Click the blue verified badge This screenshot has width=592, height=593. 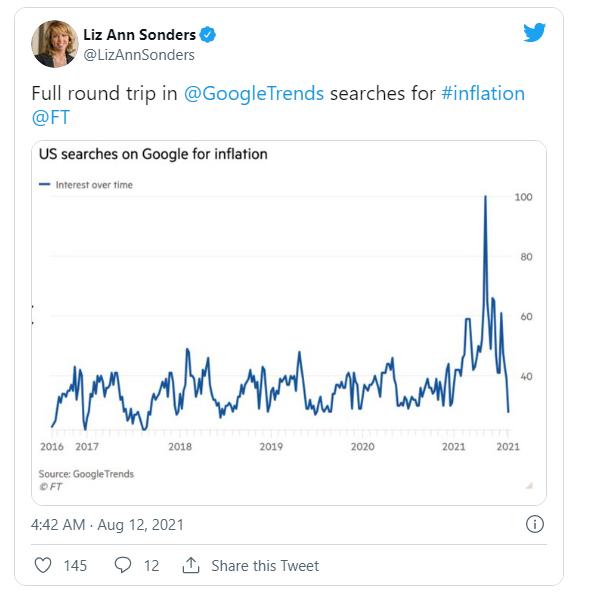[207, 35]
